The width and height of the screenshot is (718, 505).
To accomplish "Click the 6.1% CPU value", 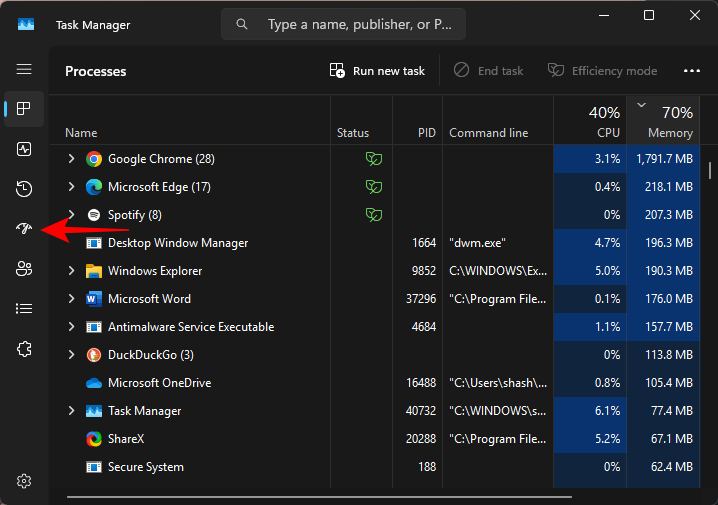I will click(607, 411).
